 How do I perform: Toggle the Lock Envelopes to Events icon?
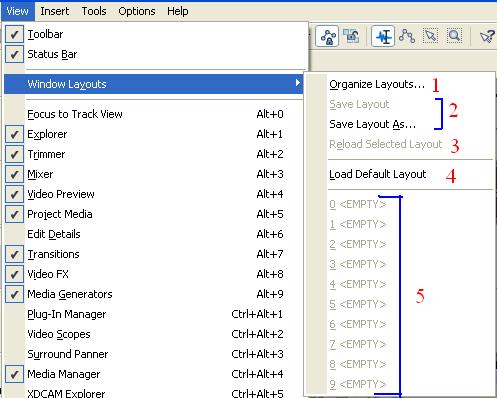[327, 36]
